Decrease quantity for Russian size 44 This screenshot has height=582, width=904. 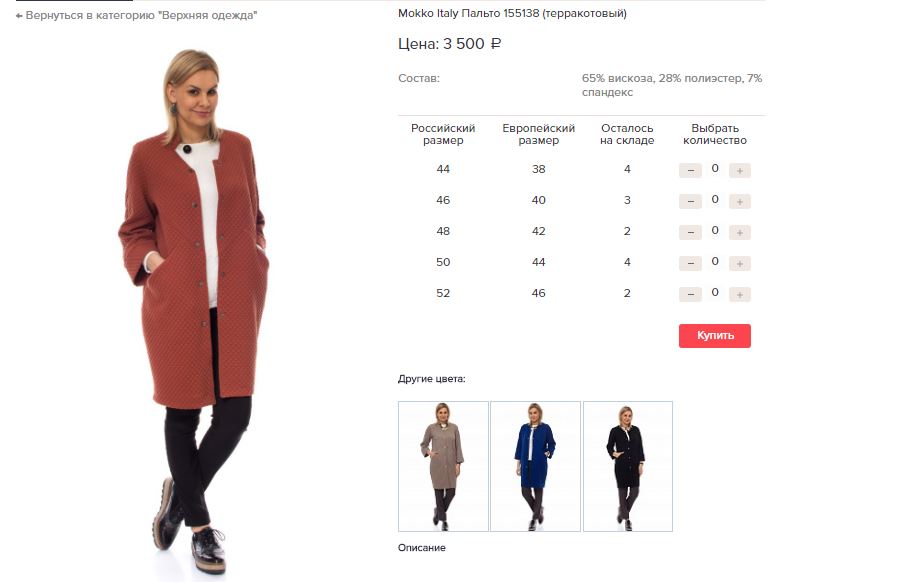click(690, 170)
